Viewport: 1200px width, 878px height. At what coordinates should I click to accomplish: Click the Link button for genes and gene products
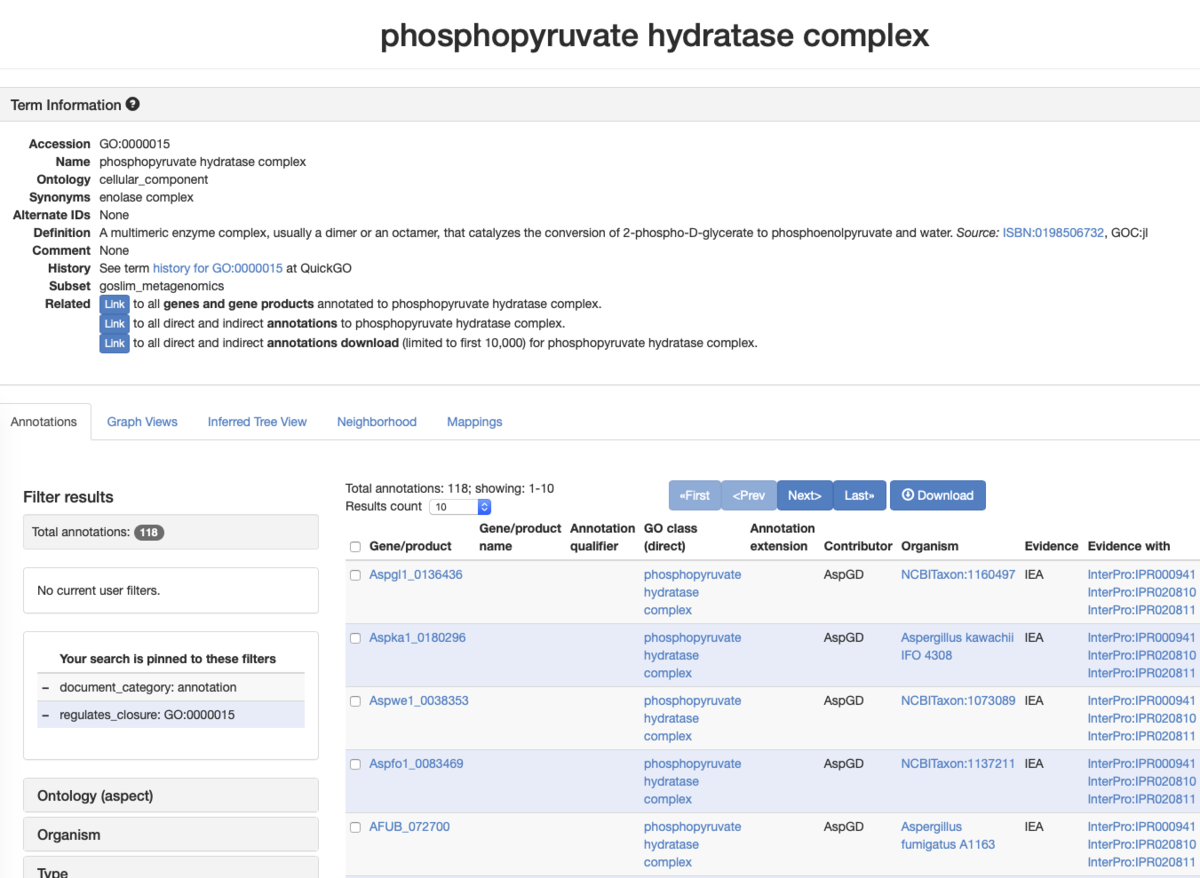click(x=114, y=304)
